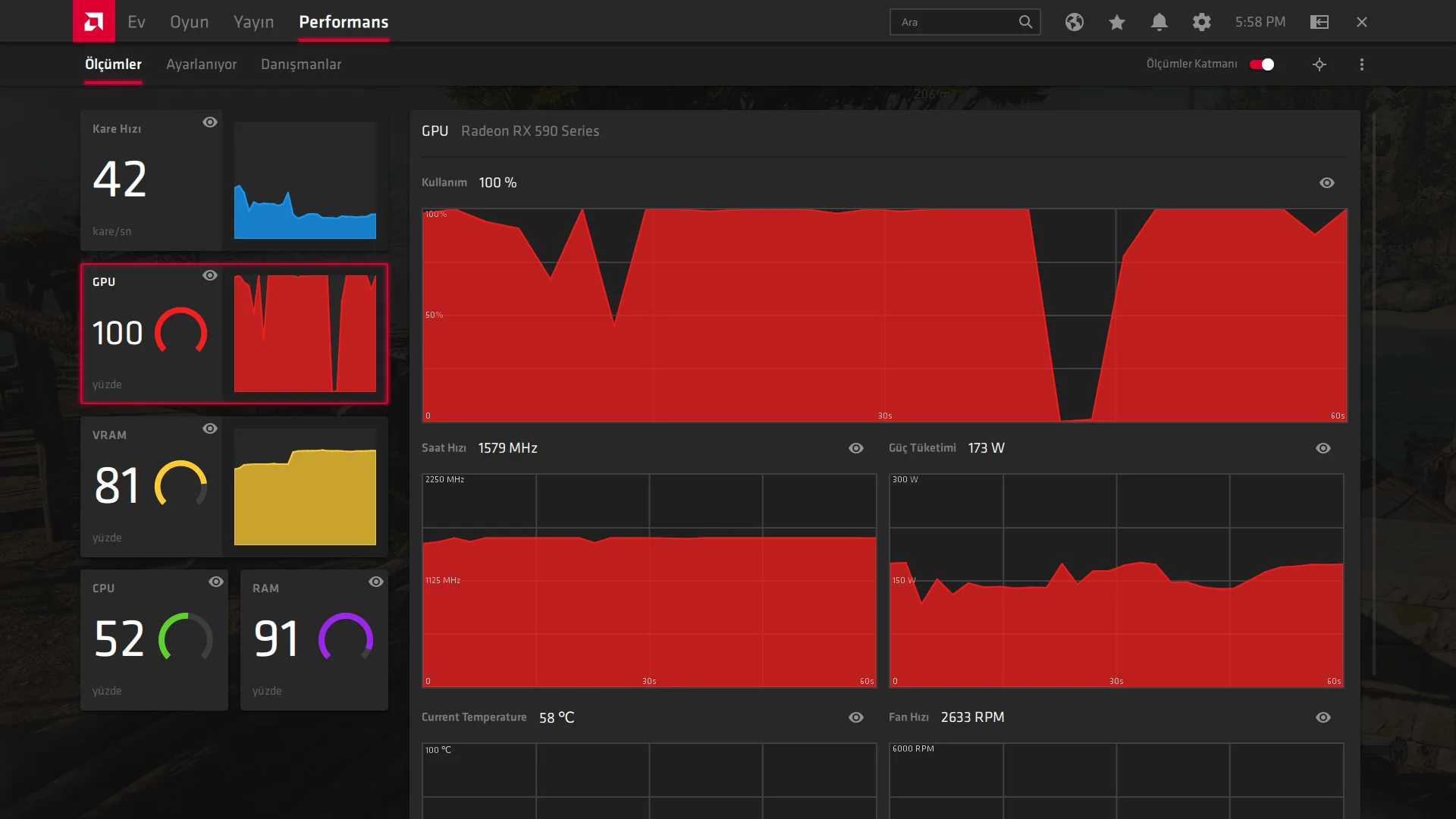Open the Ayarlanıyor sub-tab
This screenshot has width=1456, height=819.
pos(201,64)
